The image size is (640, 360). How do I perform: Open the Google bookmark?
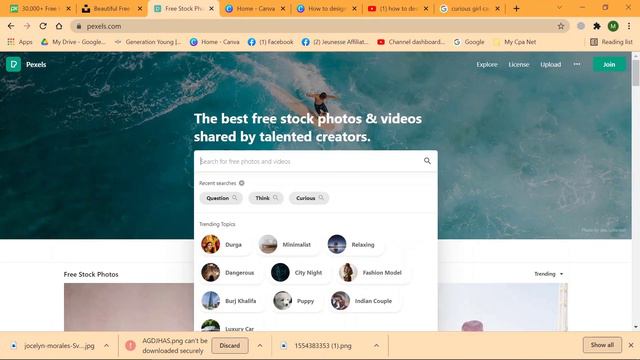pyautogui.click(x=469, y=42)
